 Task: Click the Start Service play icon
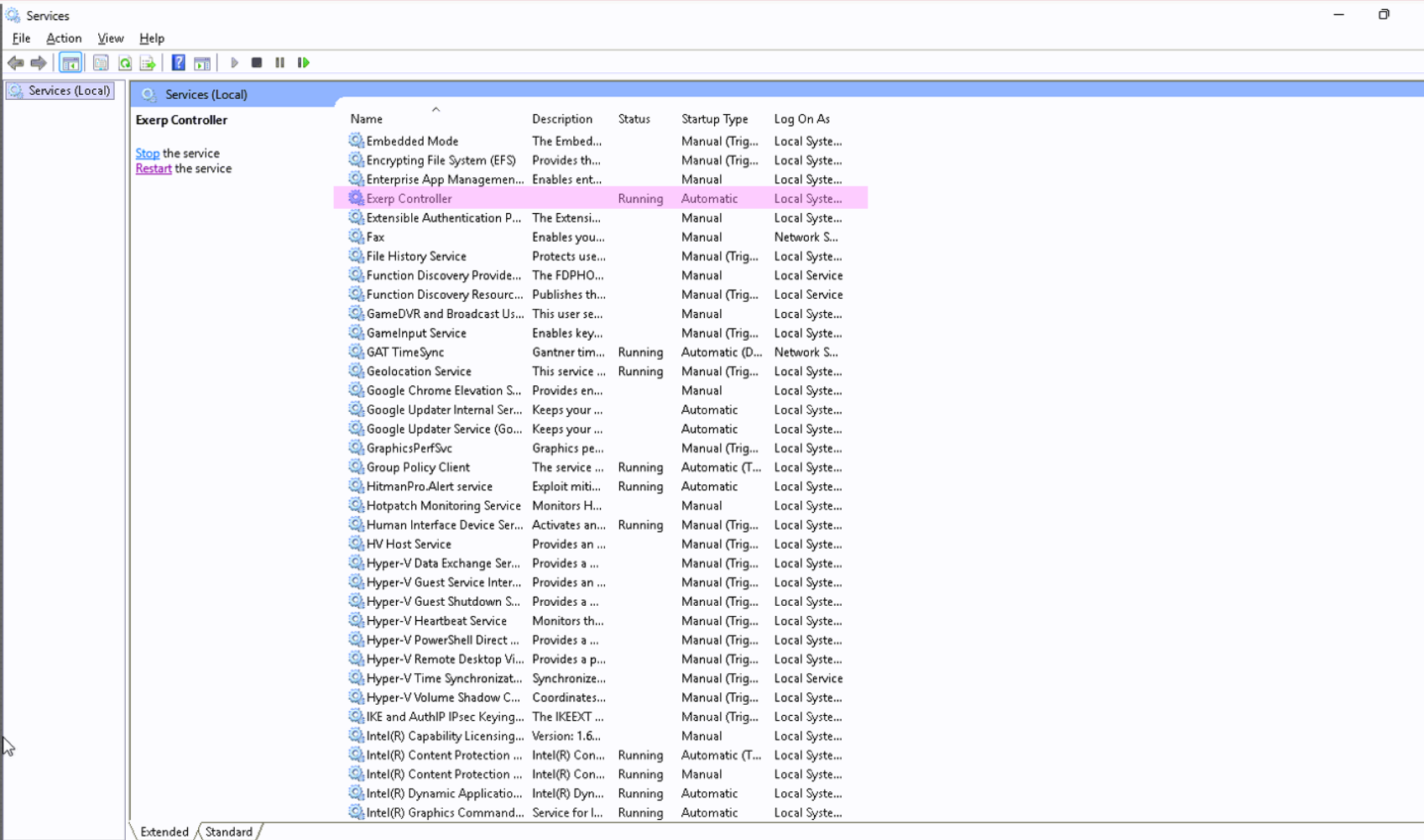point(234,63)
